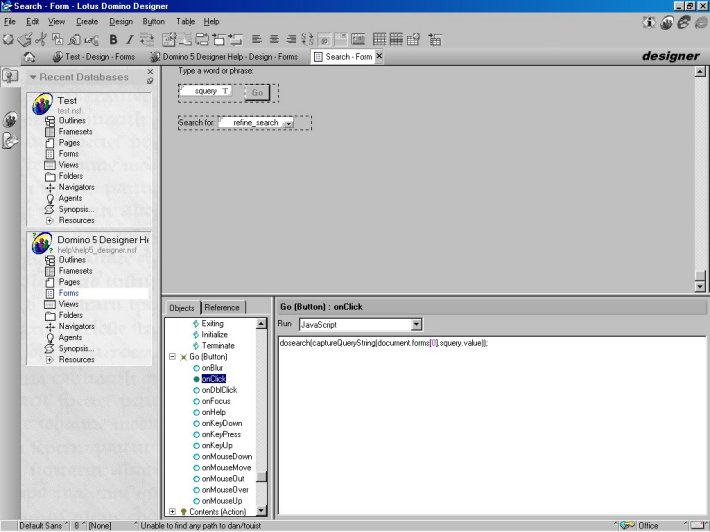
Task: Close the Search - Form tab
Action: 379,56
